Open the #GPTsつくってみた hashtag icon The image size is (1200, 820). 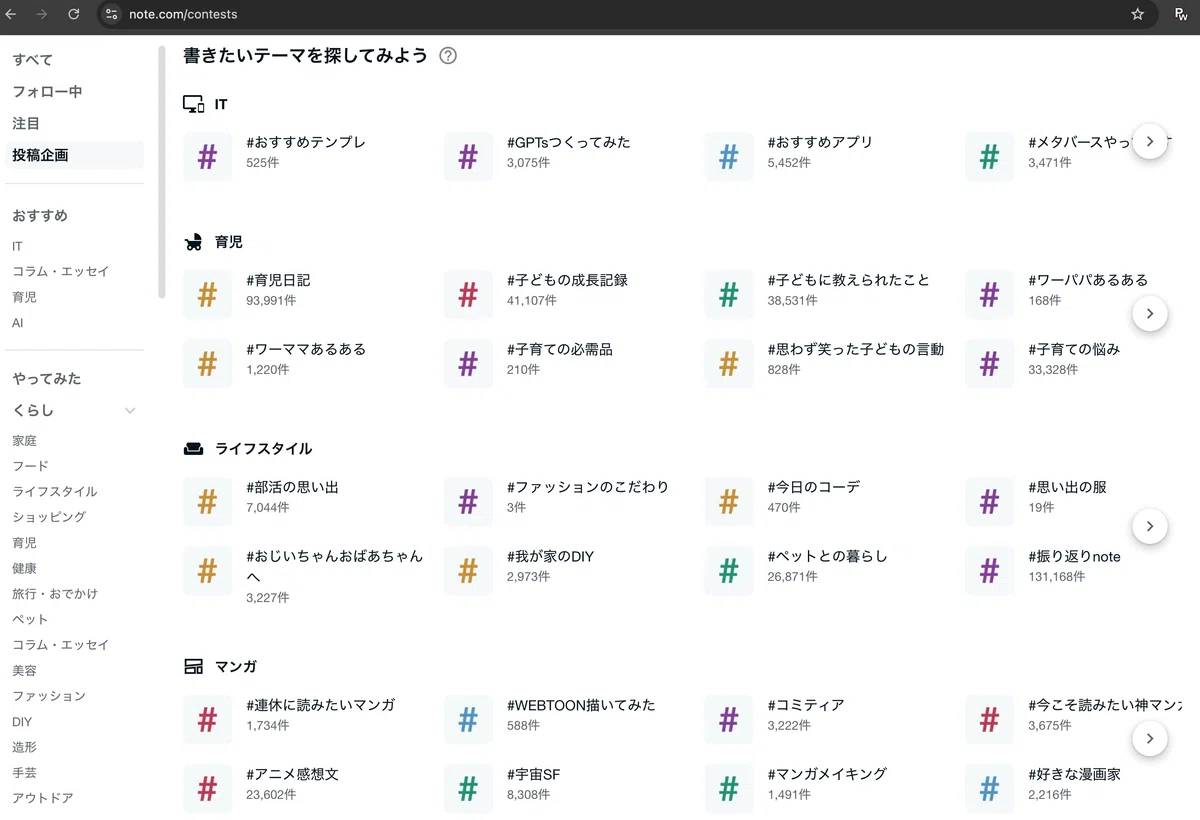pos(468,157)
